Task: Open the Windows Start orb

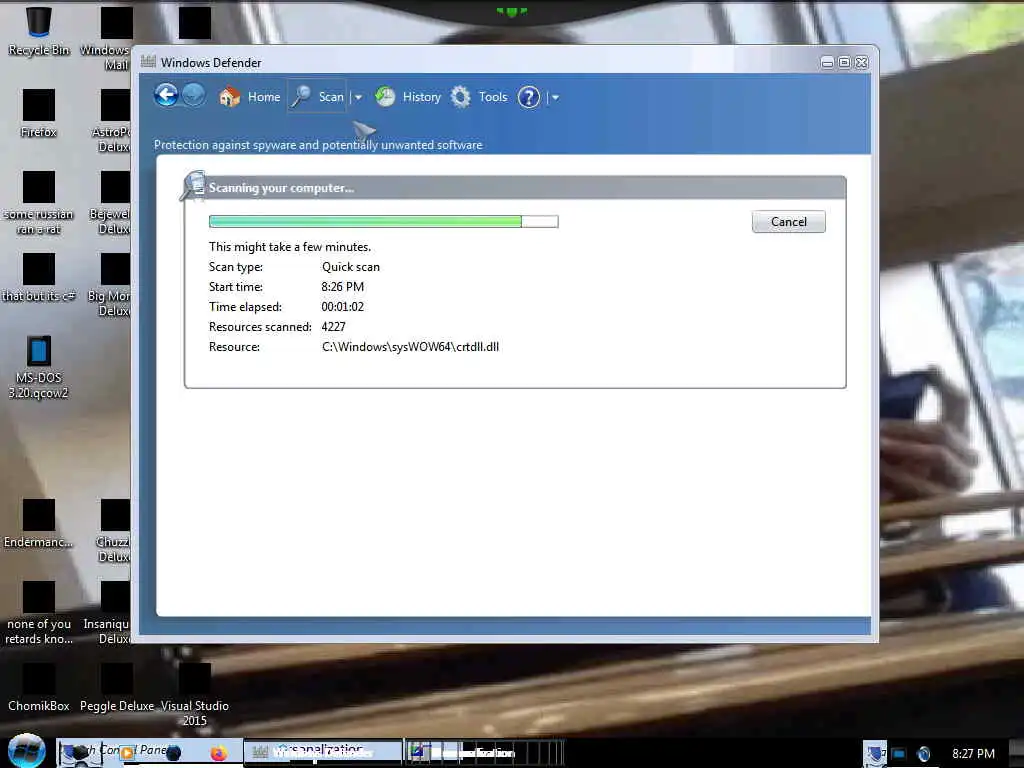Action: click(x=27, y=751)
